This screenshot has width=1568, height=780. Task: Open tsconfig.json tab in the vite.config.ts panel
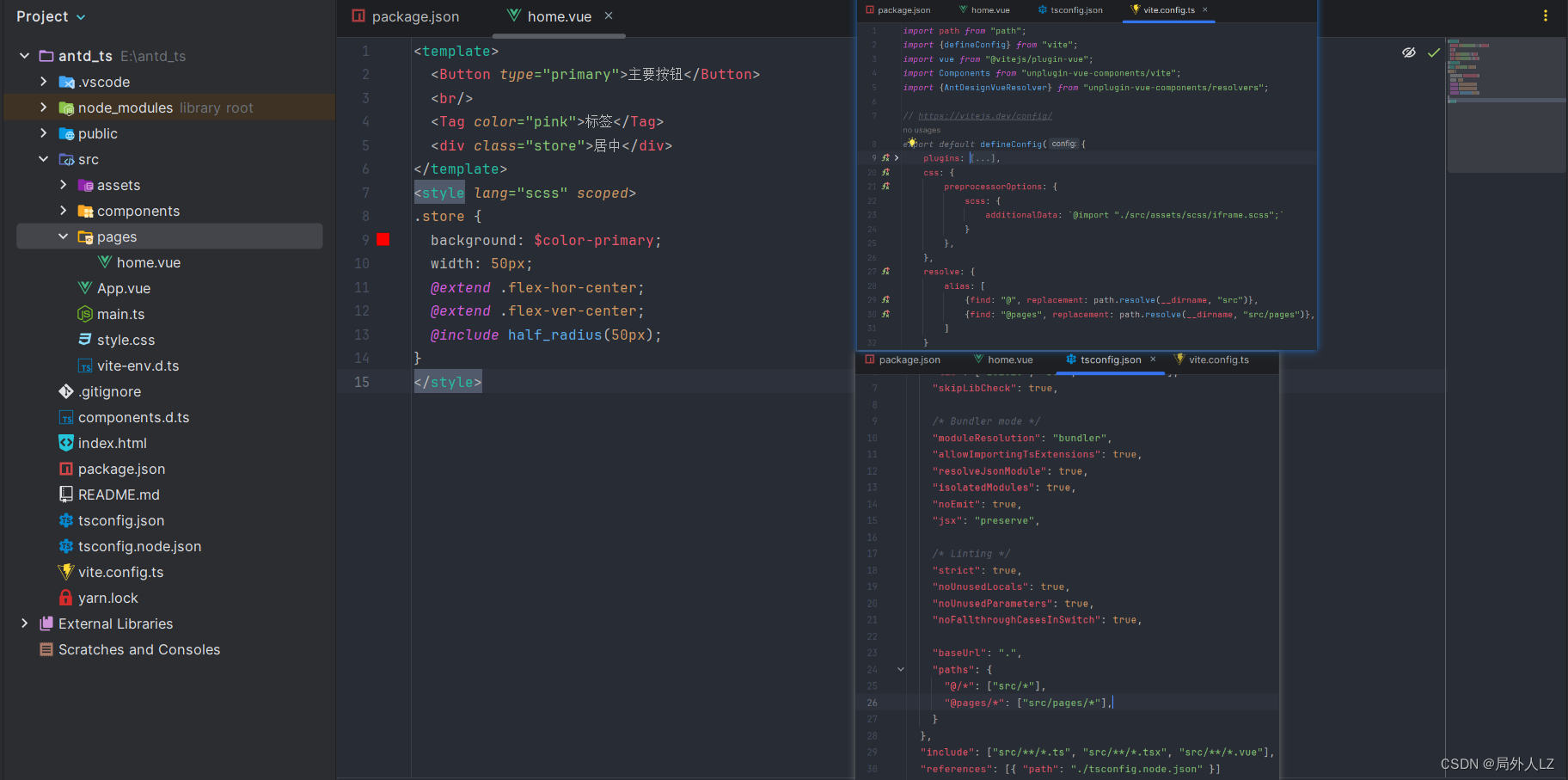pos(1070,10)
